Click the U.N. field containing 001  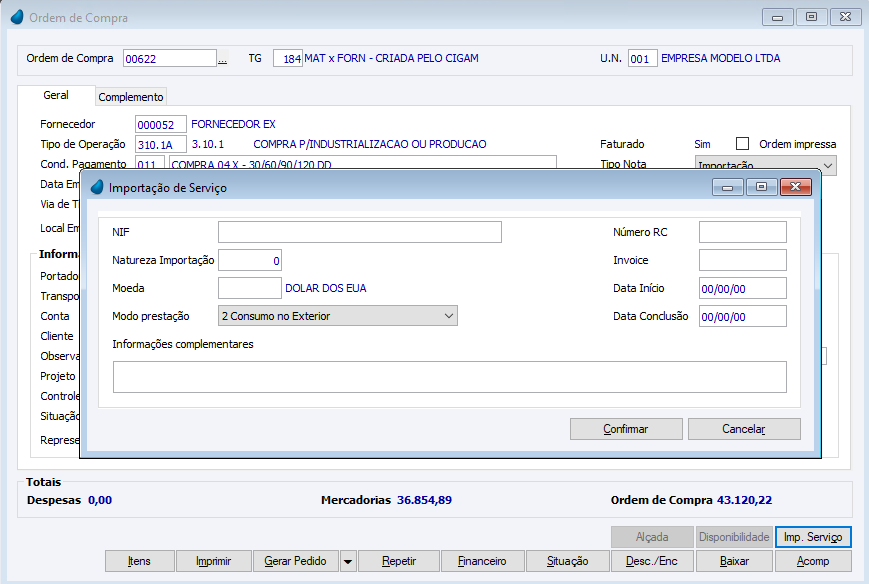pyautogui.click(x=643, y=58)
